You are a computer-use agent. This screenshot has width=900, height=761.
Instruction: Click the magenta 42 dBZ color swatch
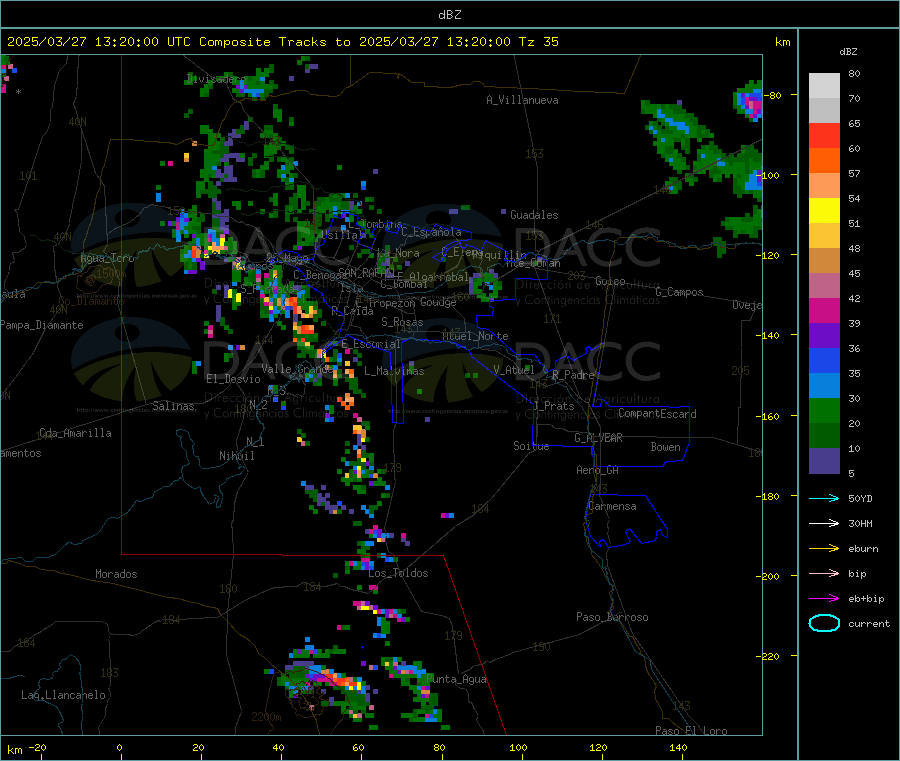point(824,310)
